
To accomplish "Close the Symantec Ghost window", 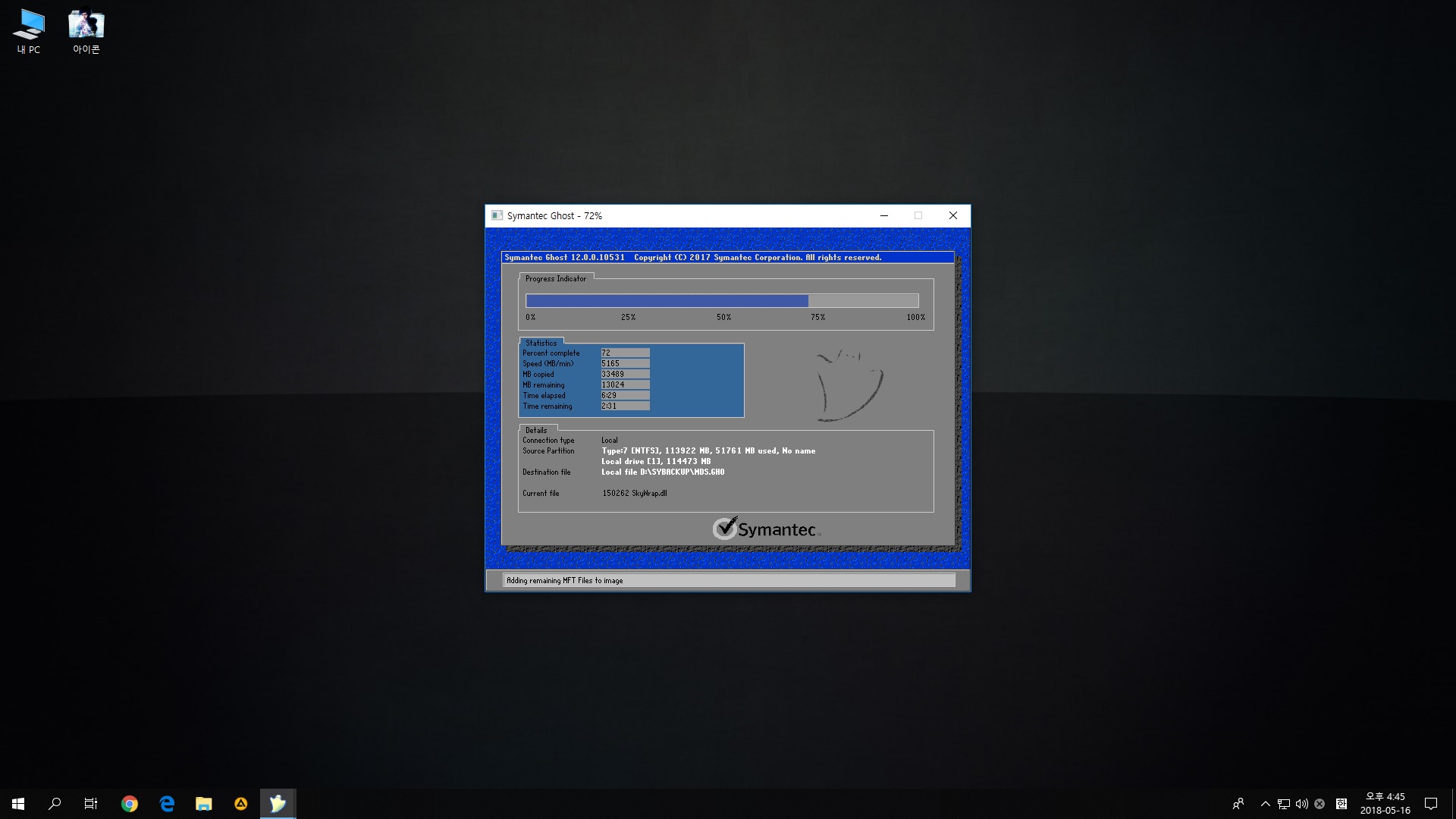I will pos(953,215).
